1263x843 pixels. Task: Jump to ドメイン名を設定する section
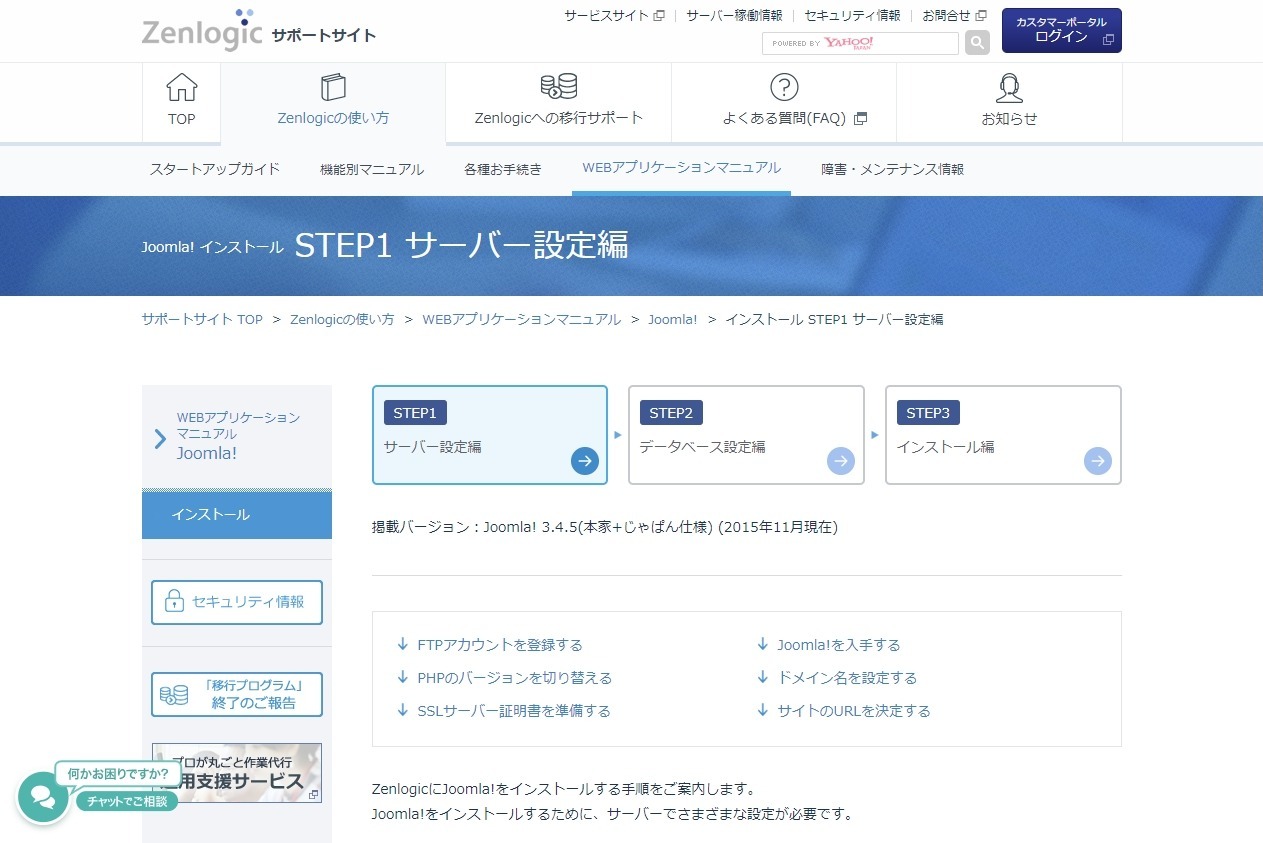(847, 678)
